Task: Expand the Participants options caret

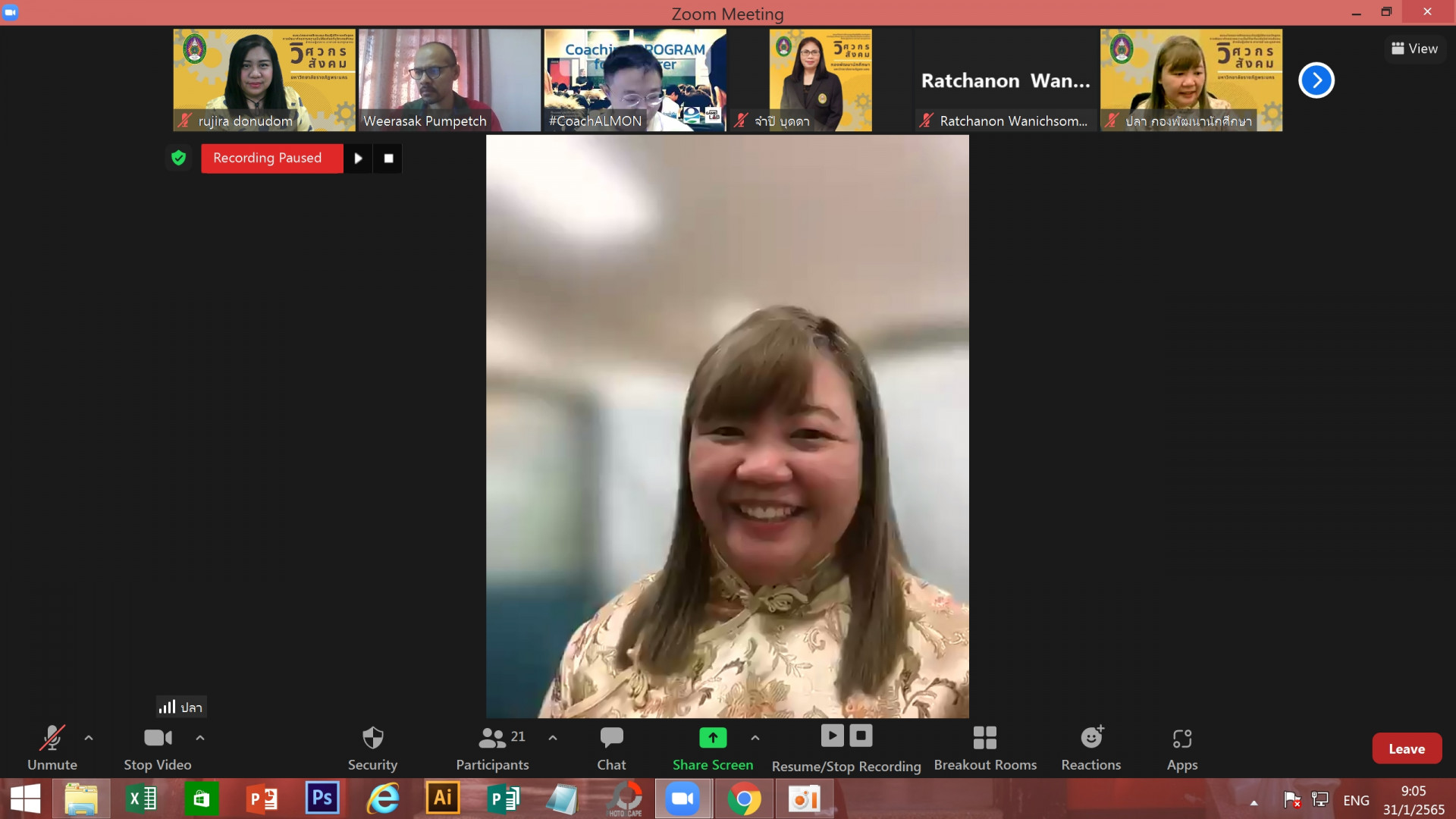Action: [x=553, y=737]
